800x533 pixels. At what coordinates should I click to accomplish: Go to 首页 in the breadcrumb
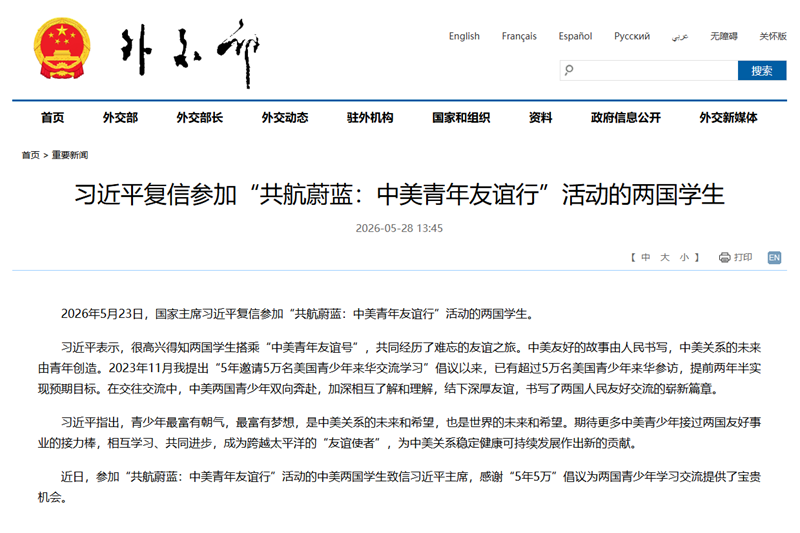point(31,155)
